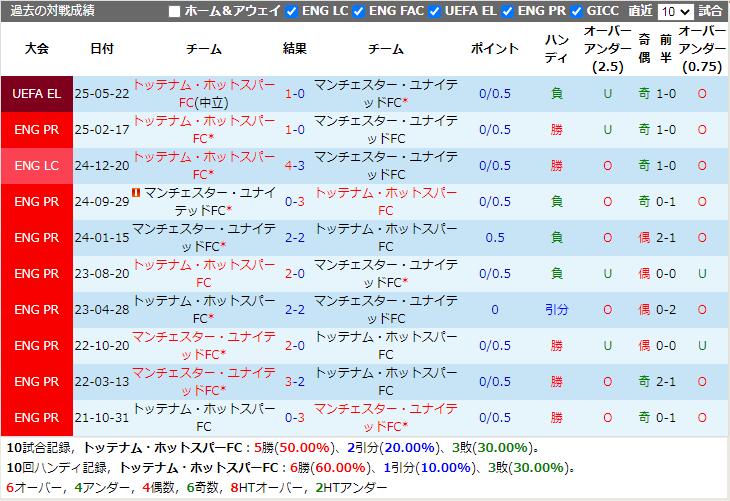730x501 pixels.
Task: Open the 0-3 result from the 21-10-31 match
Action: (x=295, y=417)
